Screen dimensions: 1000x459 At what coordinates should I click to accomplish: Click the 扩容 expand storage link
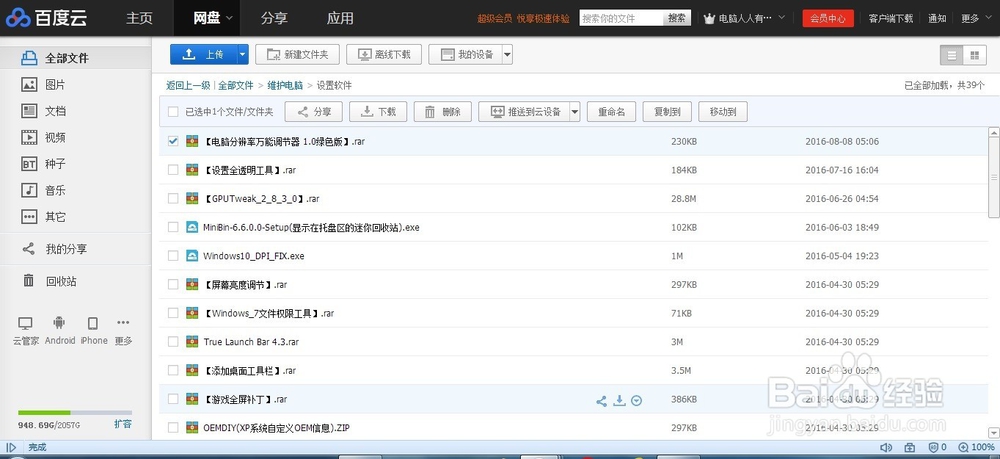(x=123, y=424)
